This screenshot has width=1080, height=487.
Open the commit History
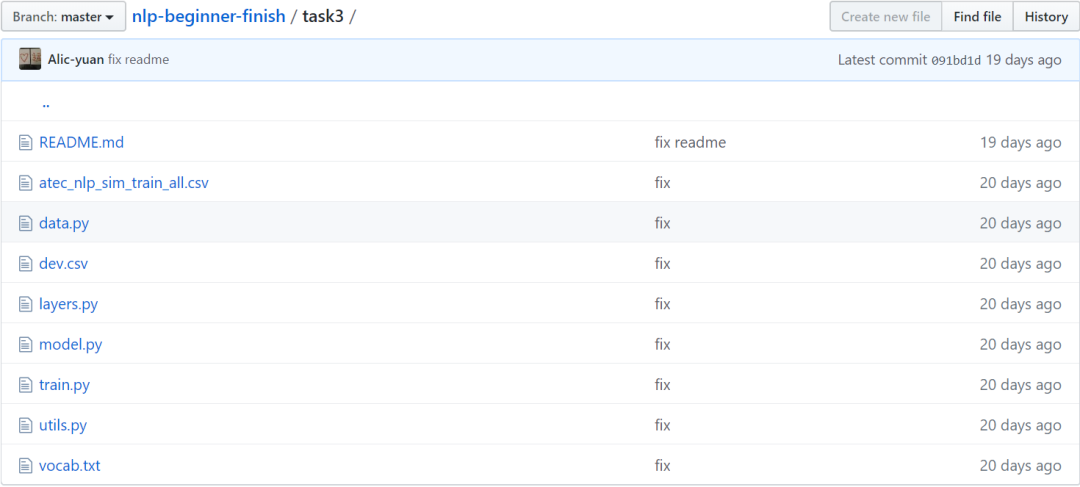click(x=1046, y=17)
